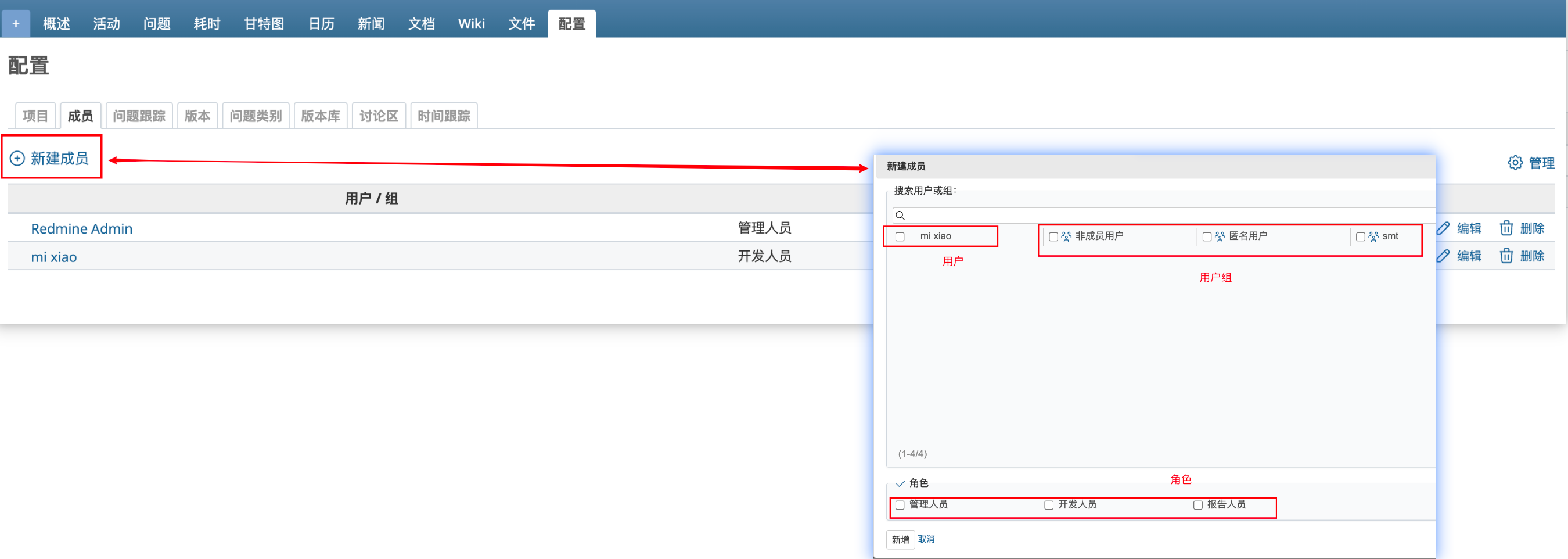Viewport: 1568px width, 559px height.
Task: Switch to the 版本库 settings tab
Action: tap(320, 116)
